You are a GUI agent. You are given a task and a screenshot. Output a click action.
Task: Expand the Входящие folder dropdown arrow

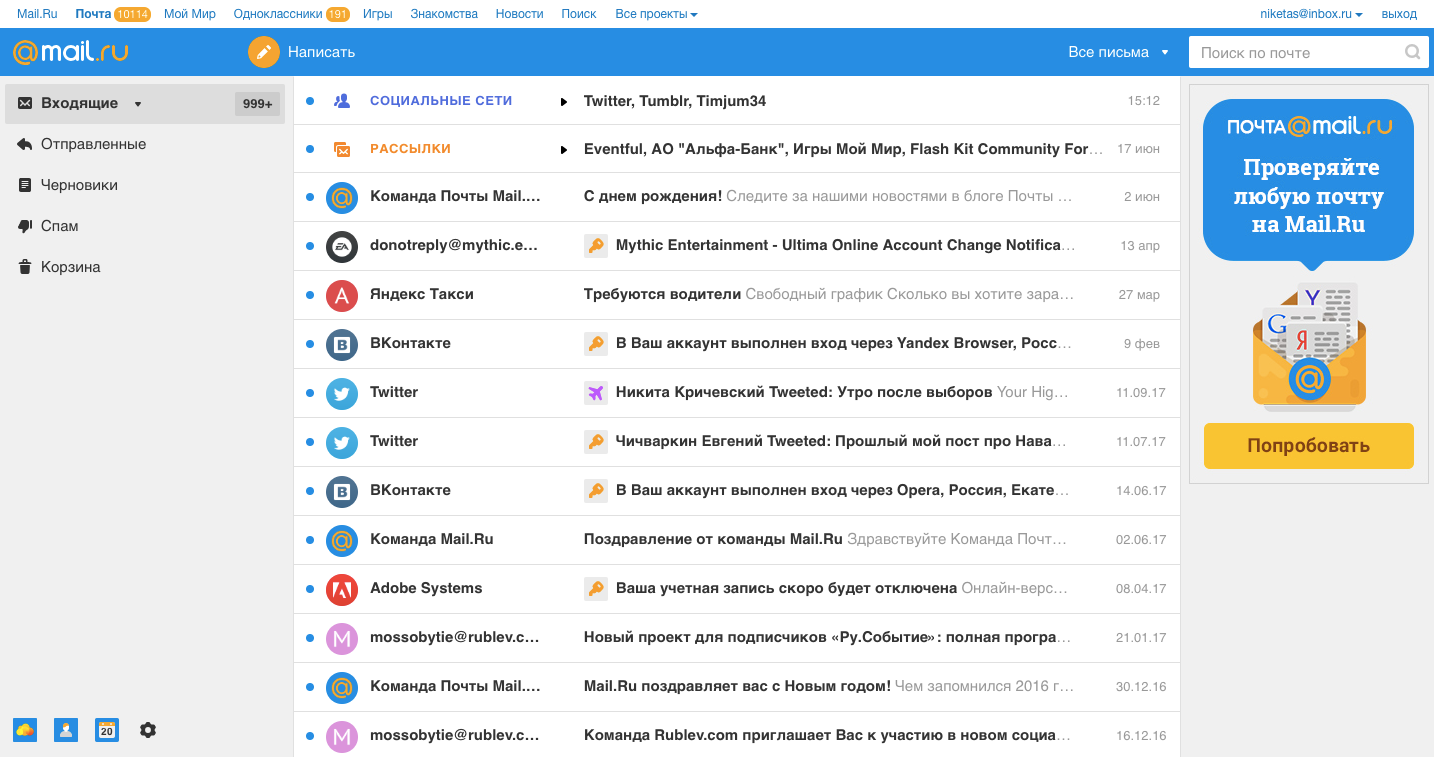coord(138,104)
